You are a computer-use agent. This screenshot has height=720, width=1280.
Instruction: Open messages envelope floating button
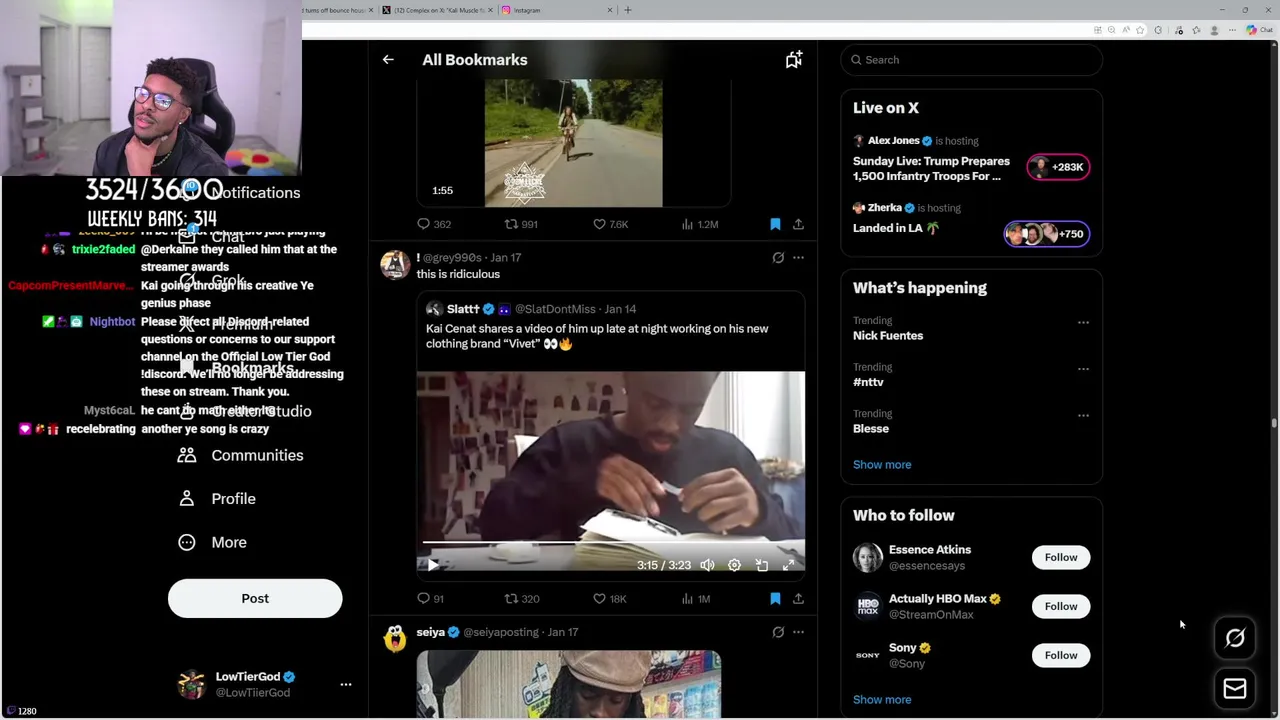click(x=1235, y=689)
